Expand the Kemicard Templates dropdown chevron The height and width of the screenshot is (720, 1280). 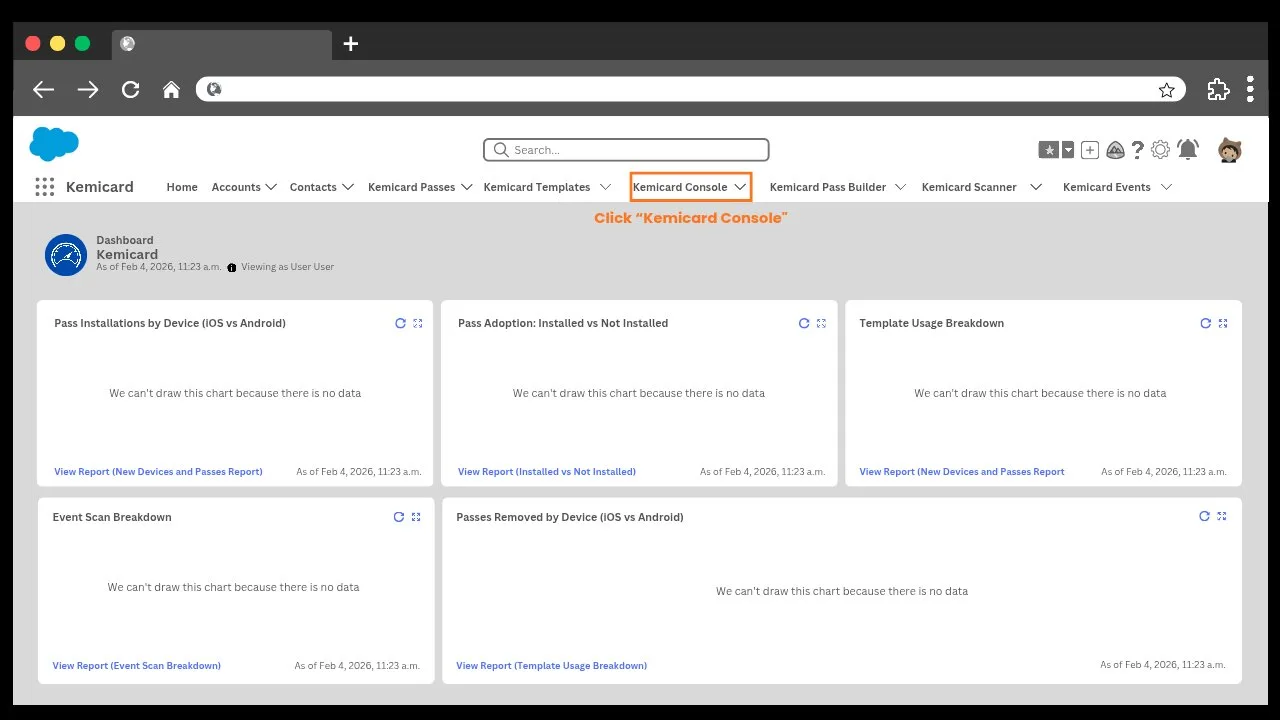605,187
